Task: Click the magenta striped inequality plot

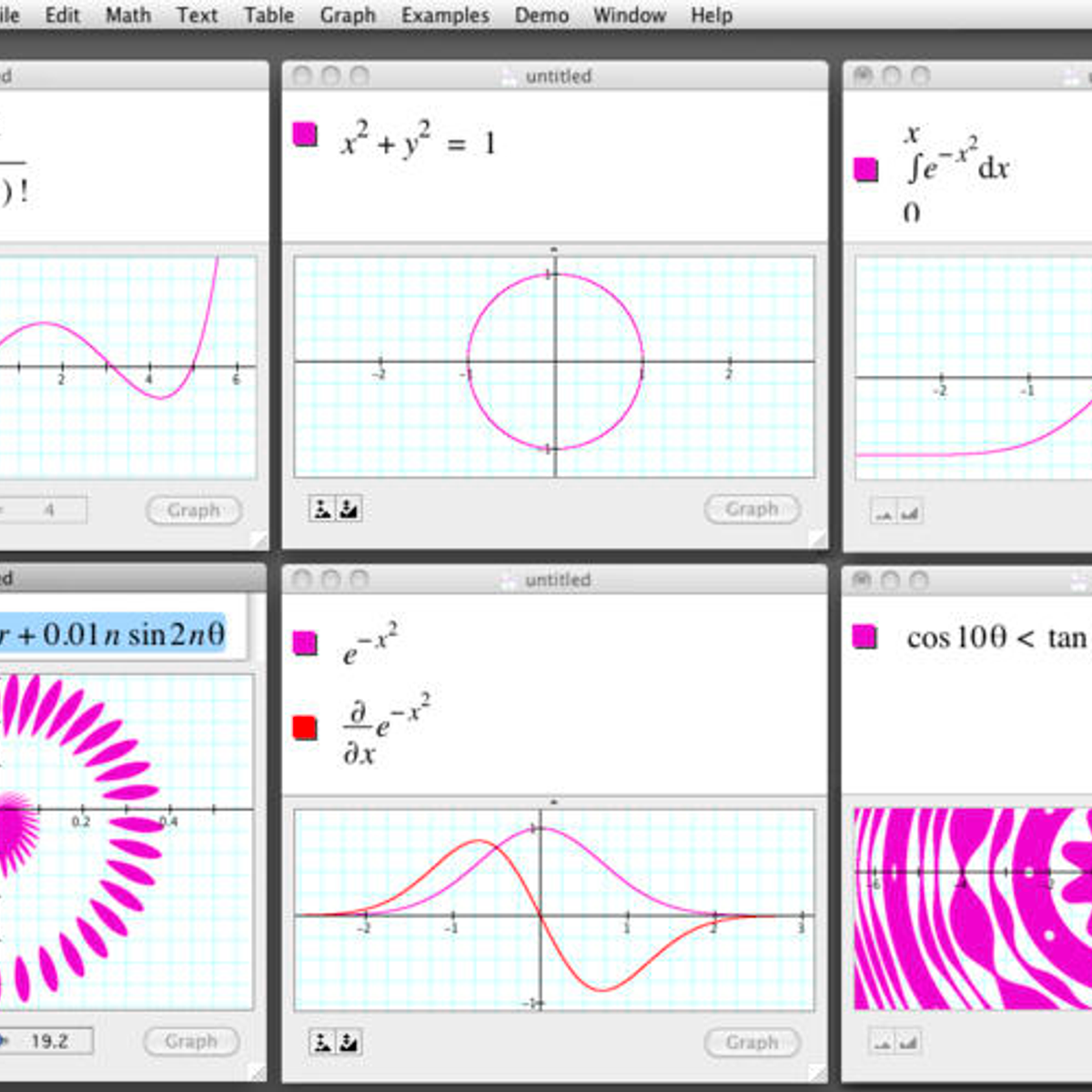Action: point(973,909)
